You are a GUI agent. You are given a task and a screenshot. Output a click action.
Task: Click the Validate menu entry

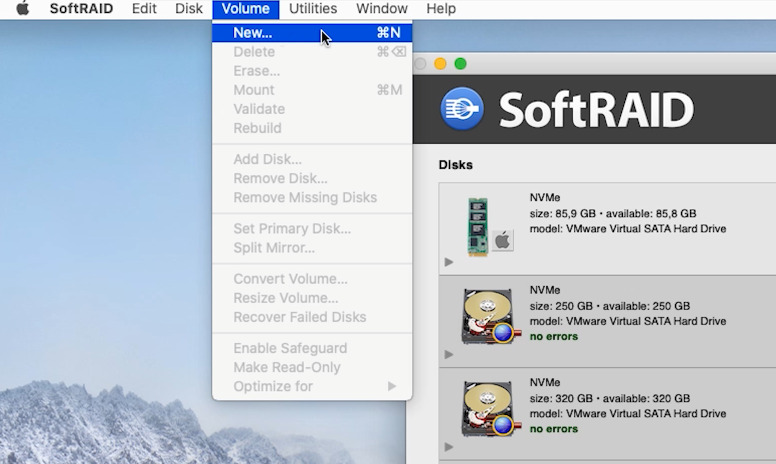[312, 109]
